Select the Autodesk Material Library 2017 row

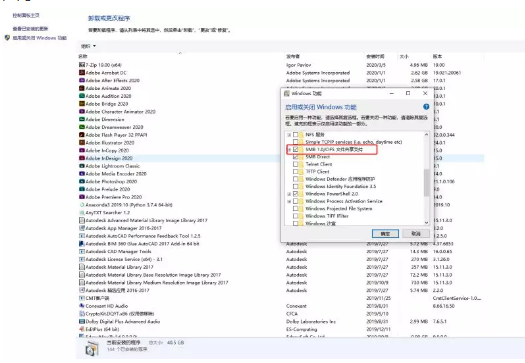(281, 267)
